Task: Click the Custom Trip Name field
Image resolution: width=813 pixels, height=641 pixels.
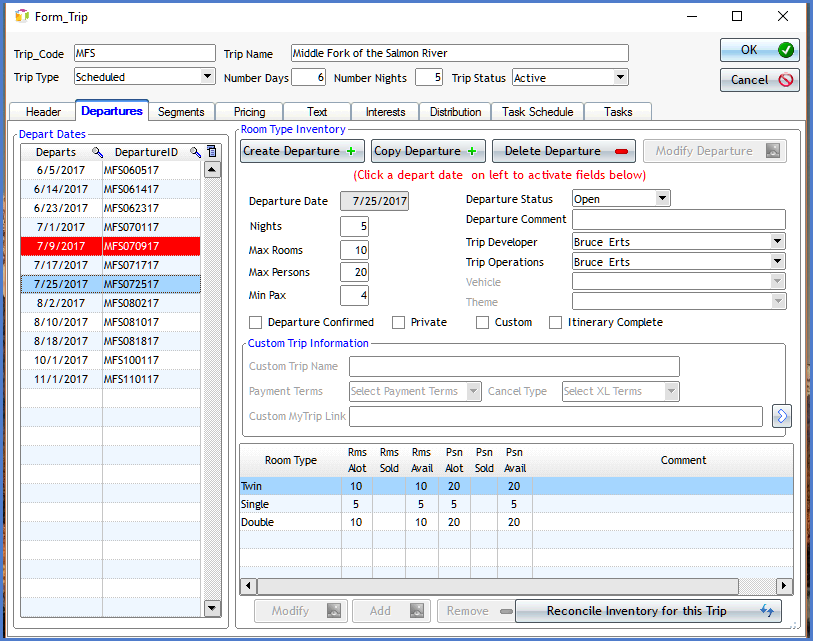Action: [514, 366]
